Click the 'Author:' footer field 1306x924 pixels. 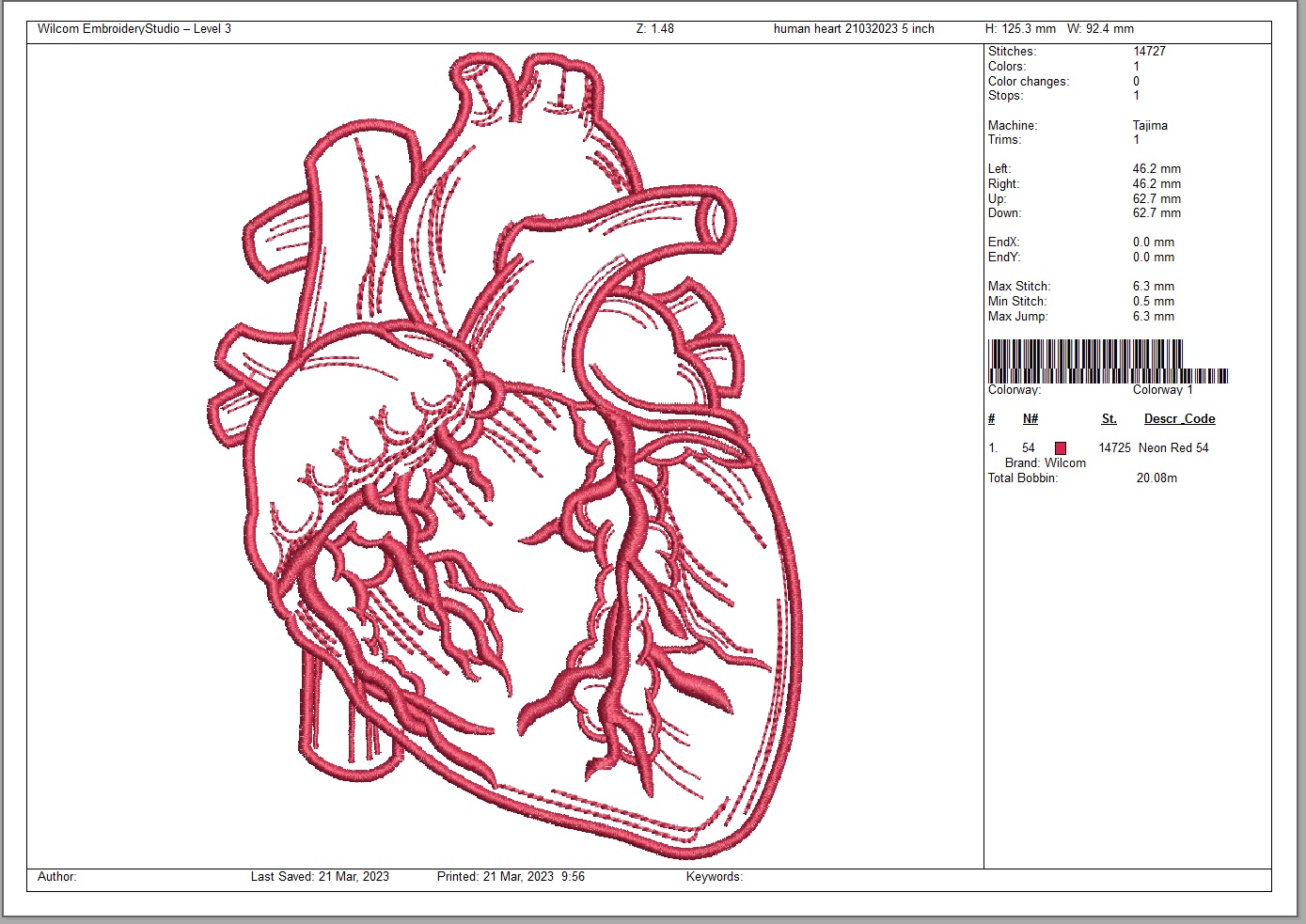coord(57,877)
